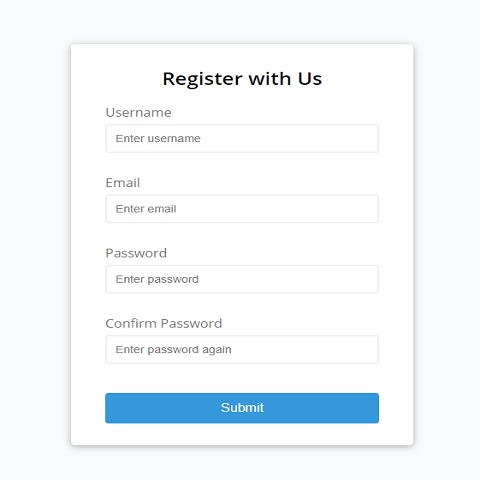Screen dimensions: 480x480
Task: Click the Confirm Password label
Action: pos(164,323)
